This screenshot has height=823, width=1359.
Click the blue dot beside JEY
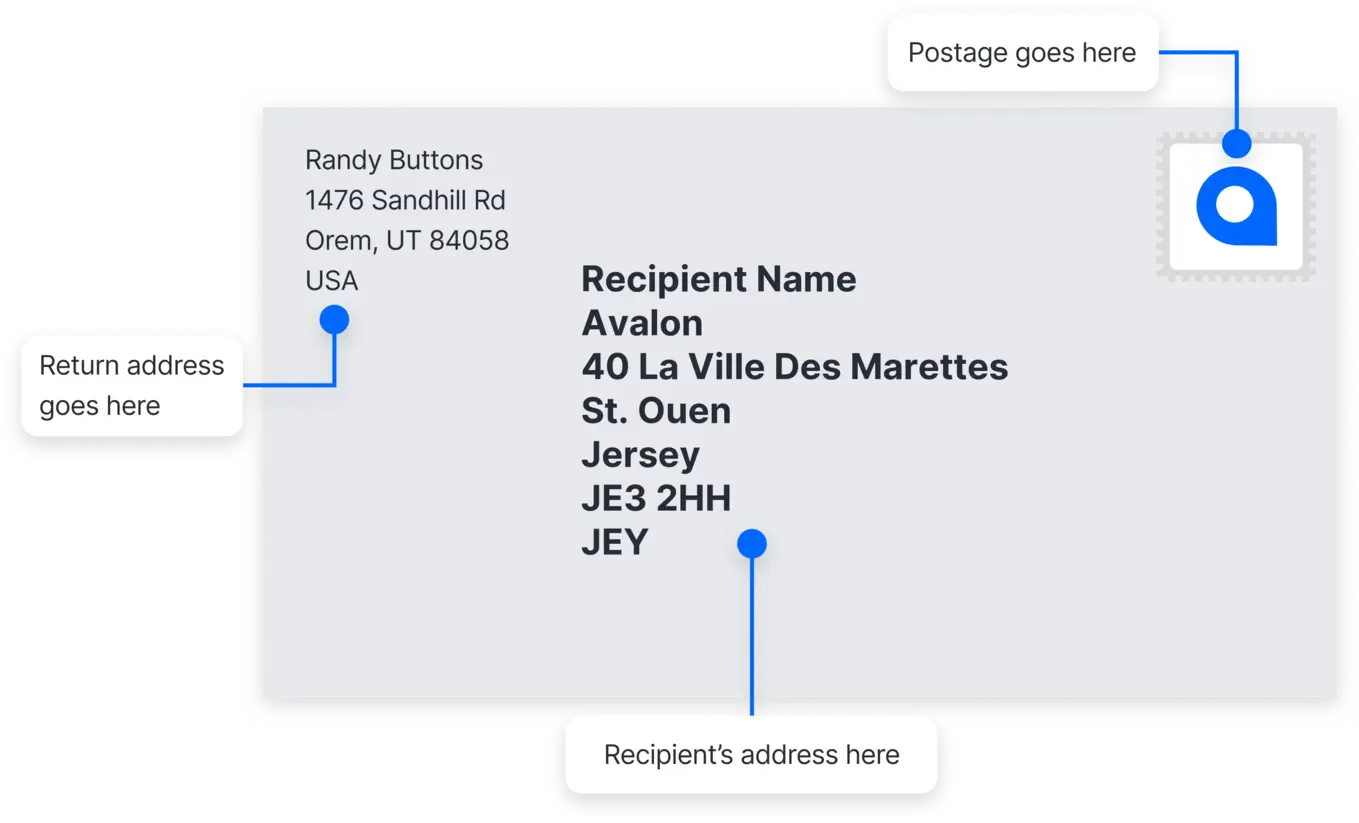pos(752,544)
